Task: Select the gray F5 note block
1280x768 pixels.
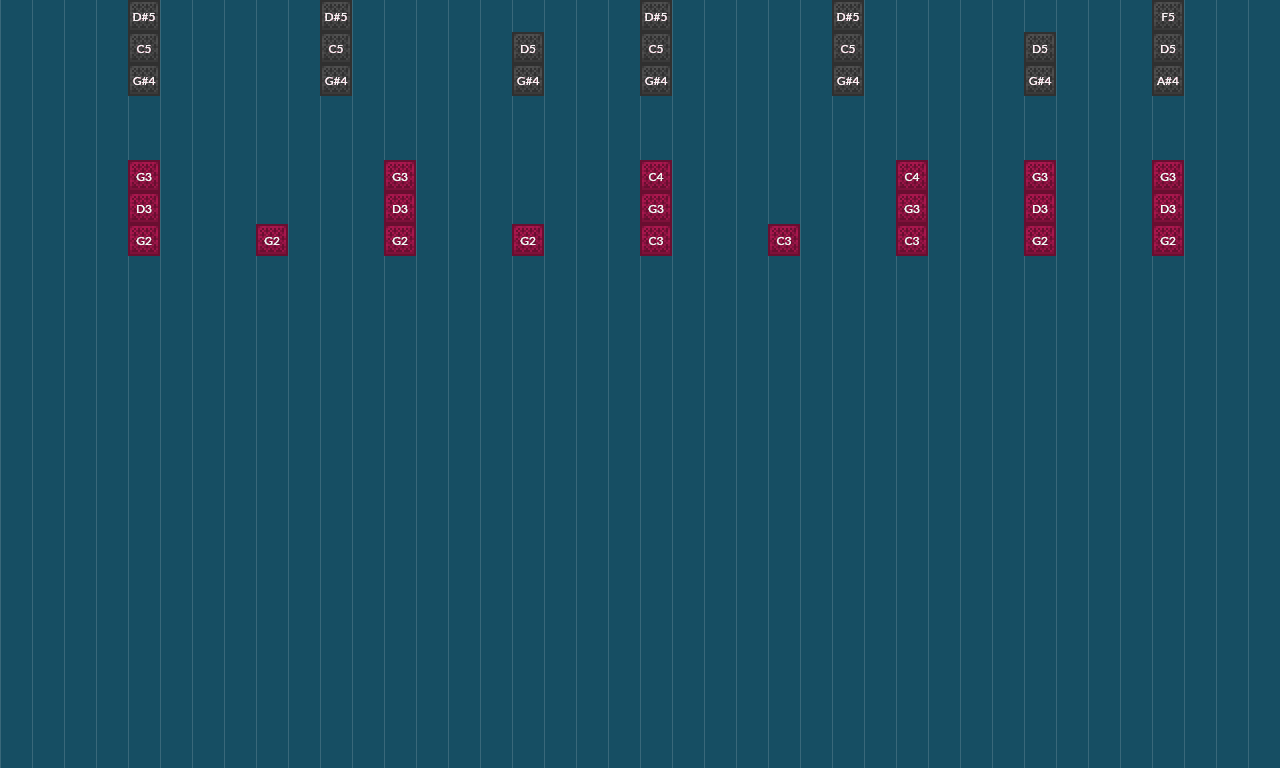Action: [1167, 16]
